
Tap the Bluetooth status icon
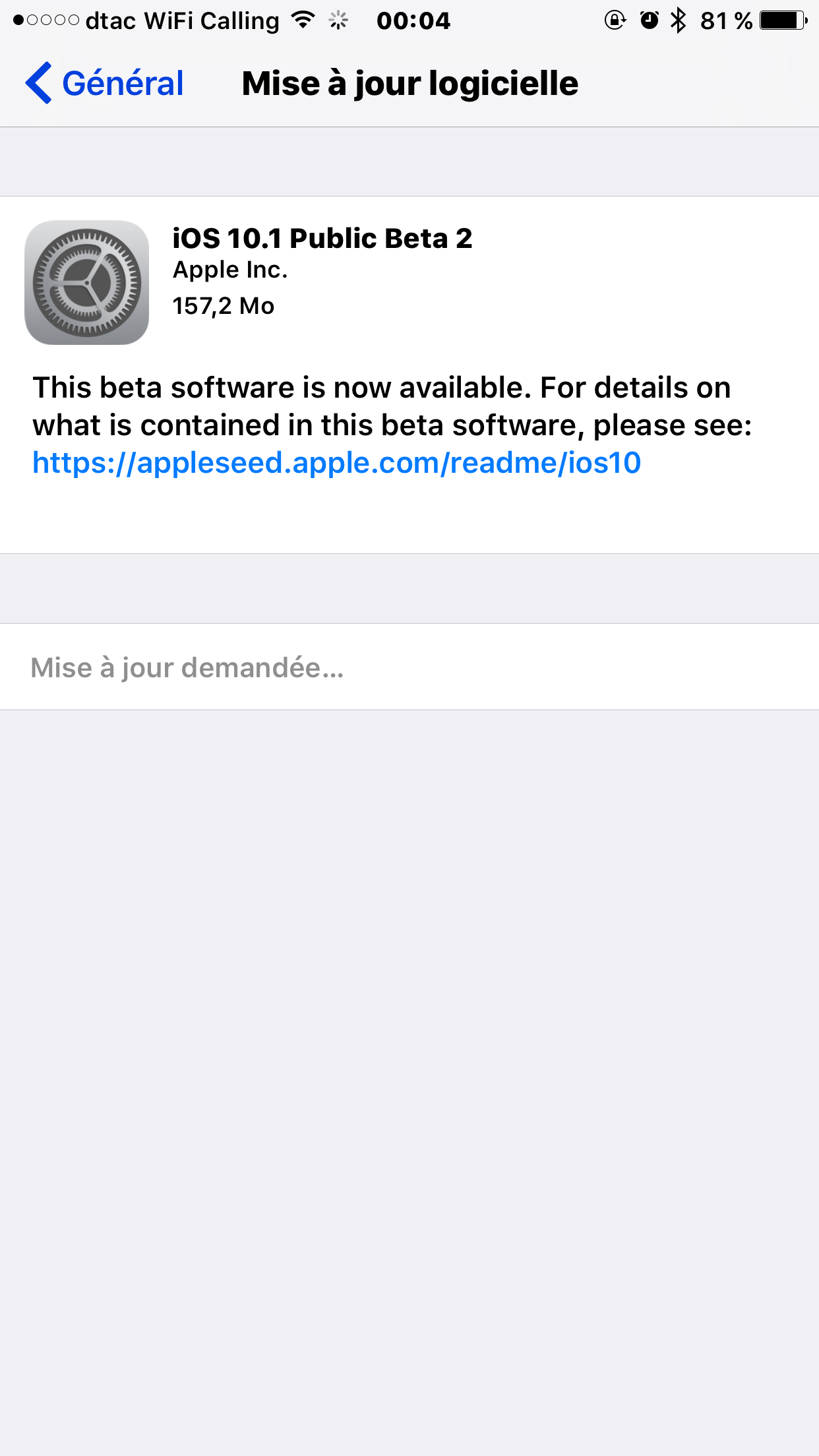click(679, 20)
